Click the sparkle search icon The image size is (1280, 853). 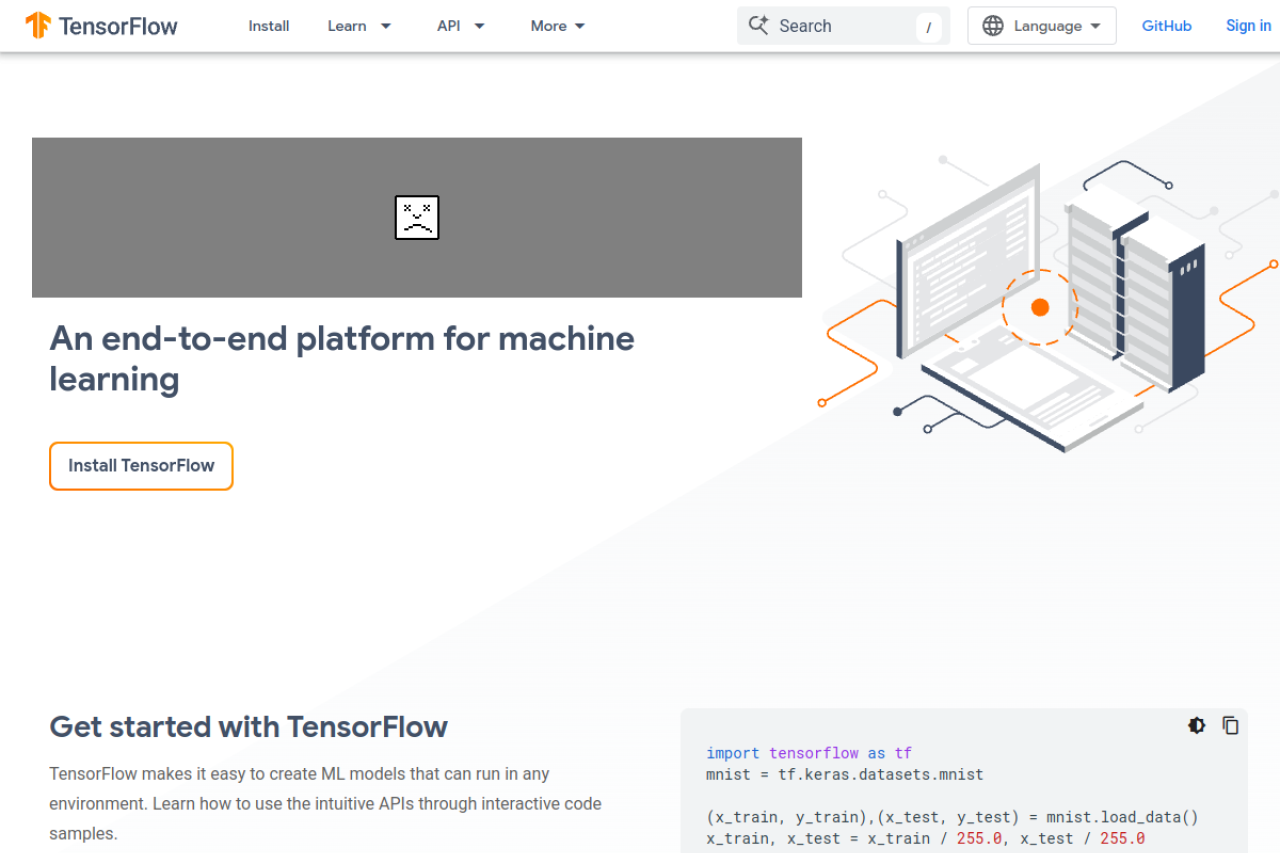pos(759,26)
